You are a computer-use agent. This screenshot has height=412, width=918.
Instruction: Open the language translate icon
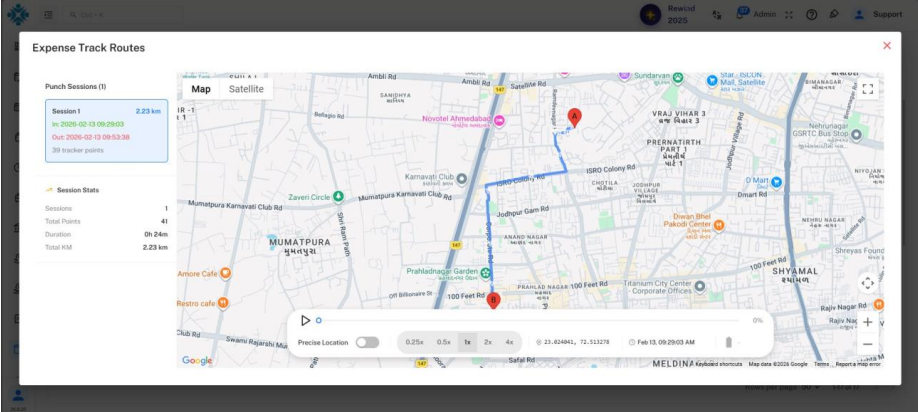717,15
